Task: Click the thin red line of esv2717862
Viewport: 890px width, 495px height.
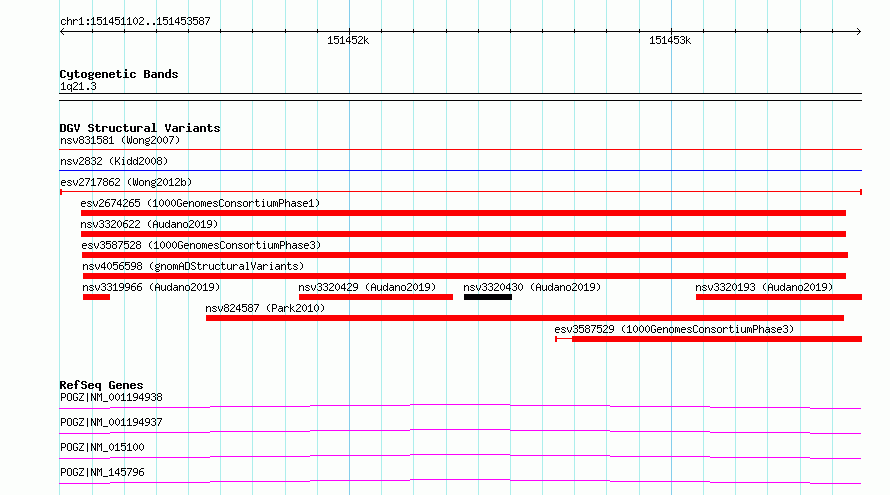Action: tap(460, 192)
